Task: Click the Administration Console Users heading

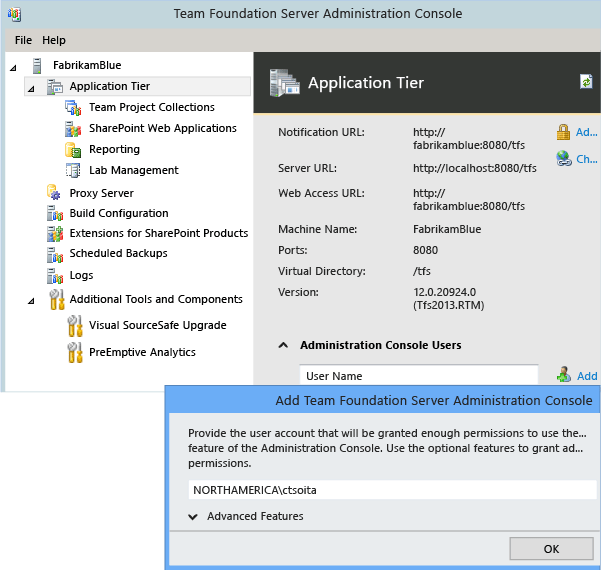Action: coord(381,345)
